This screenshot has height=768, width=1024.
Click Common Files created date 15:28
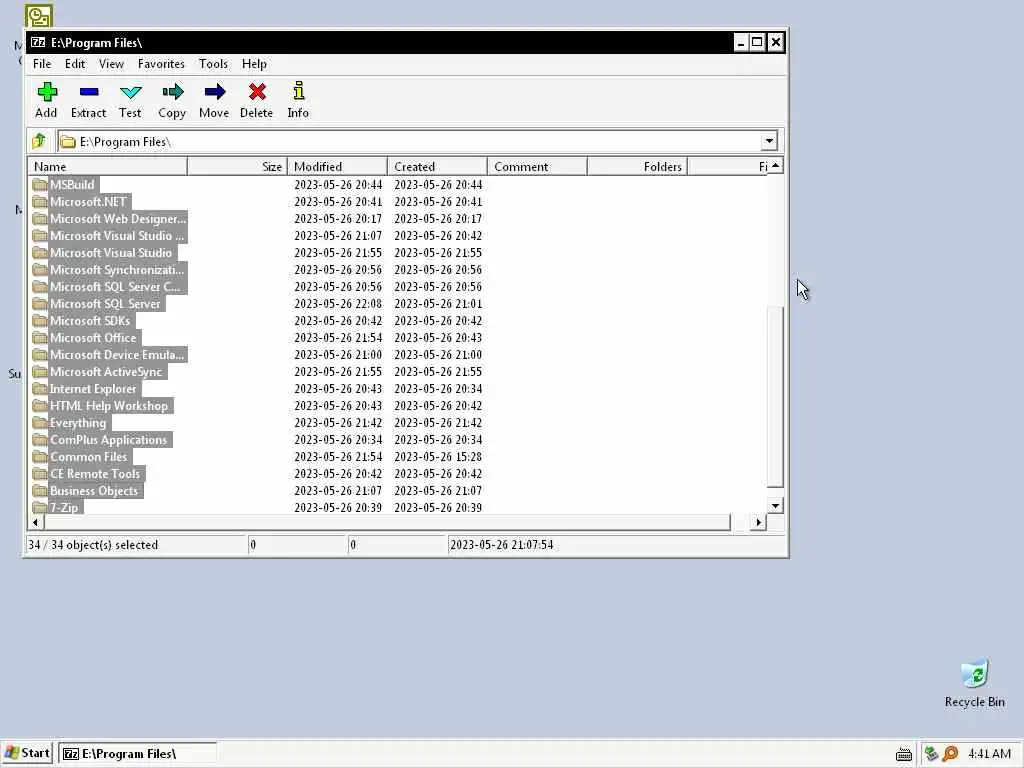438,456
